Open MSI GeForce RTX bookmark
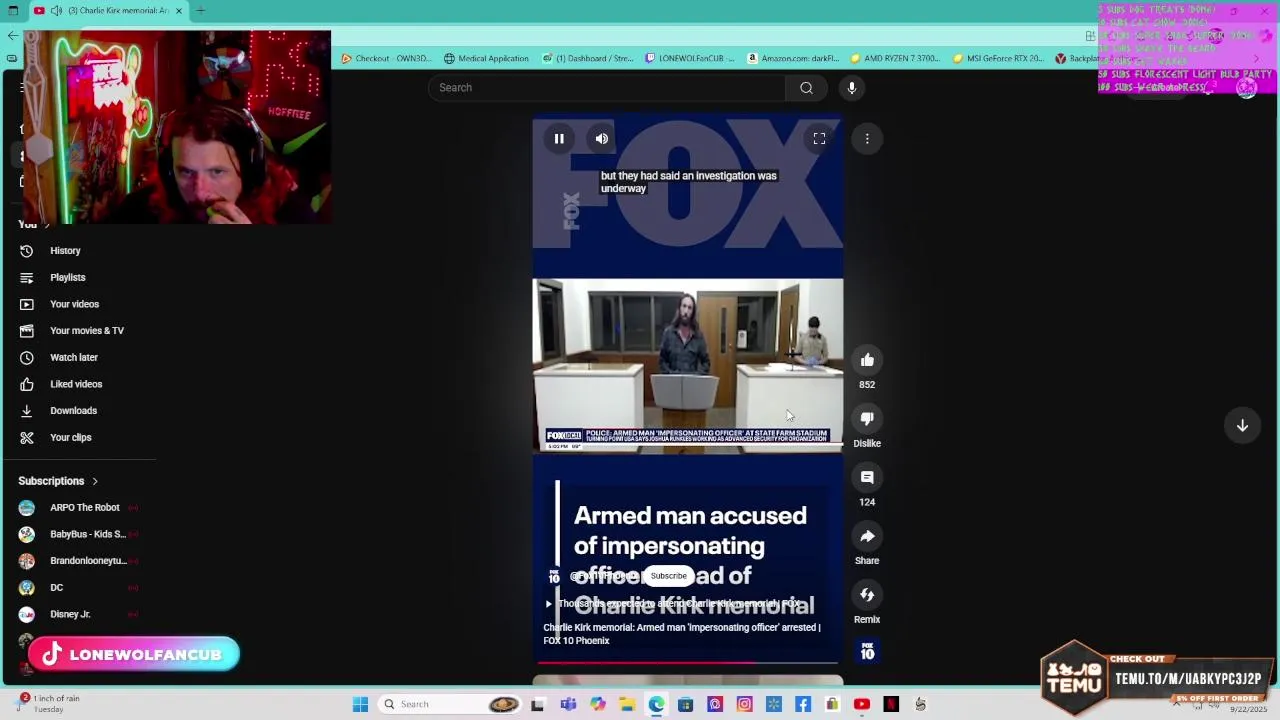 [x=998, y=58]
